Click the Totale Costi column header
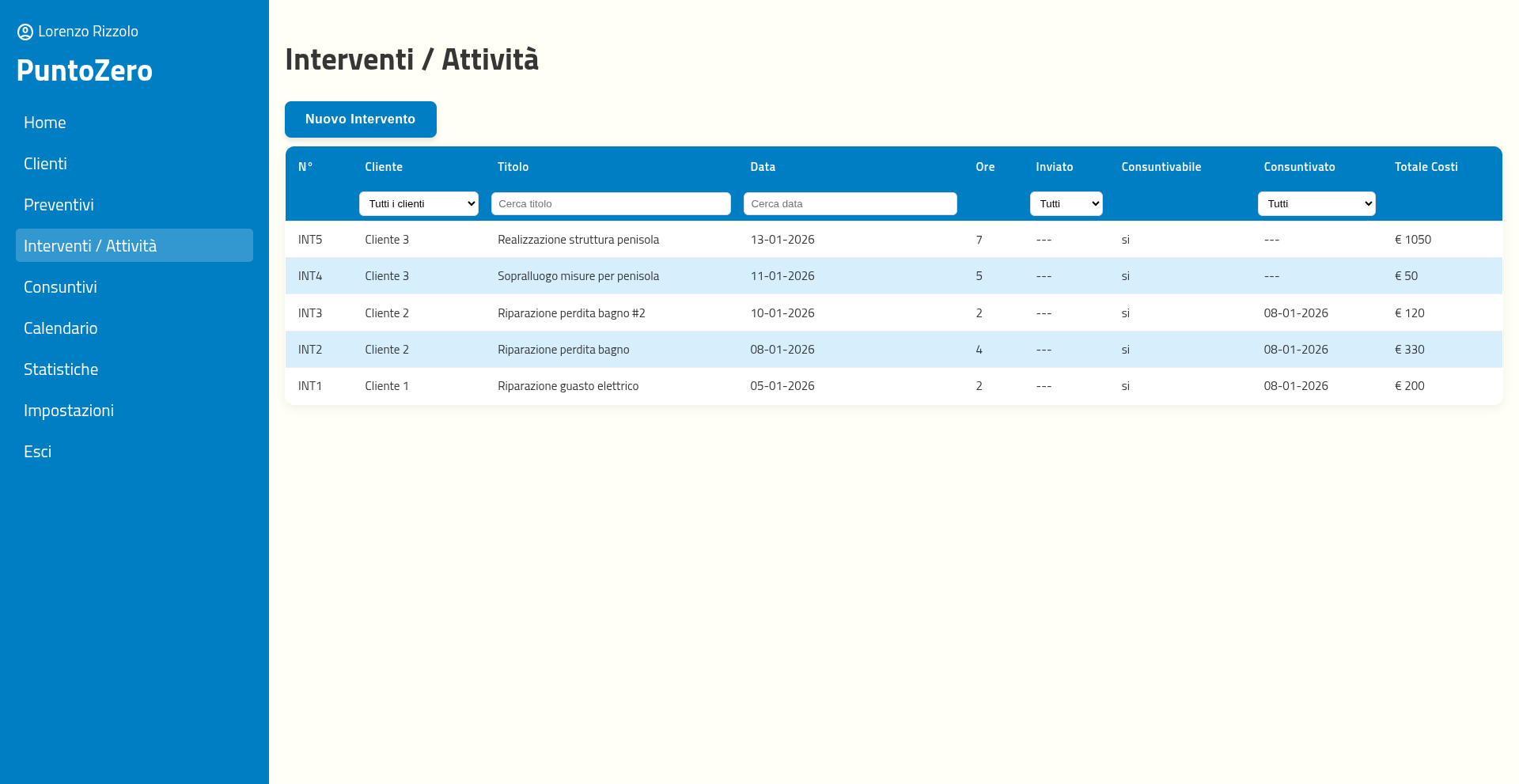The height and width of the screenshot is (784, 1519). click(x=1426, y=167)
